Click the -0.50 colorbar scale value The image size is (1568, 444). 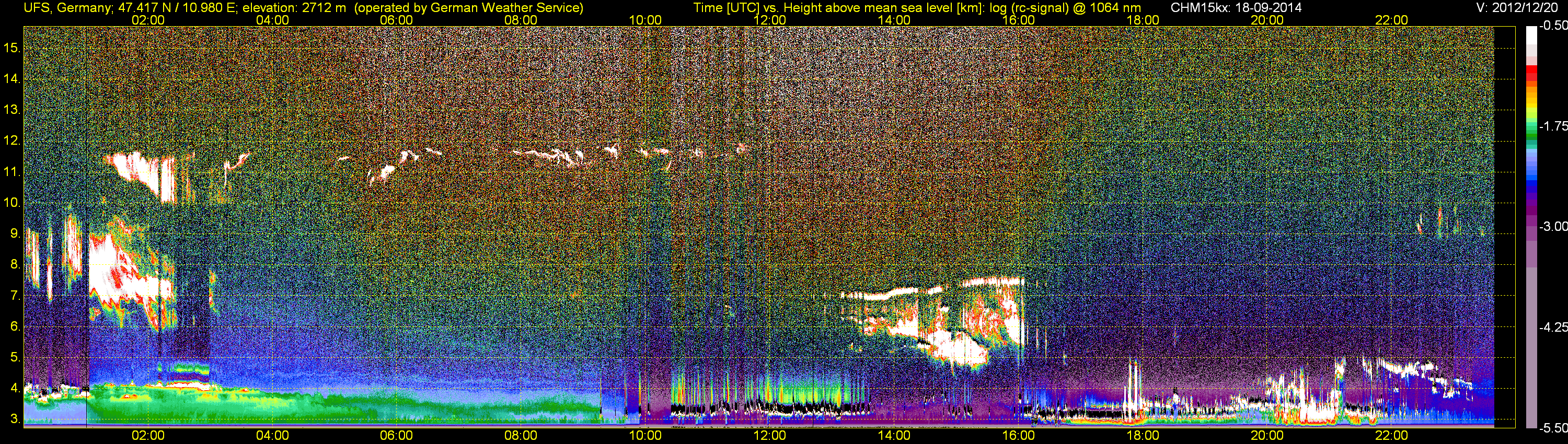1553,26
